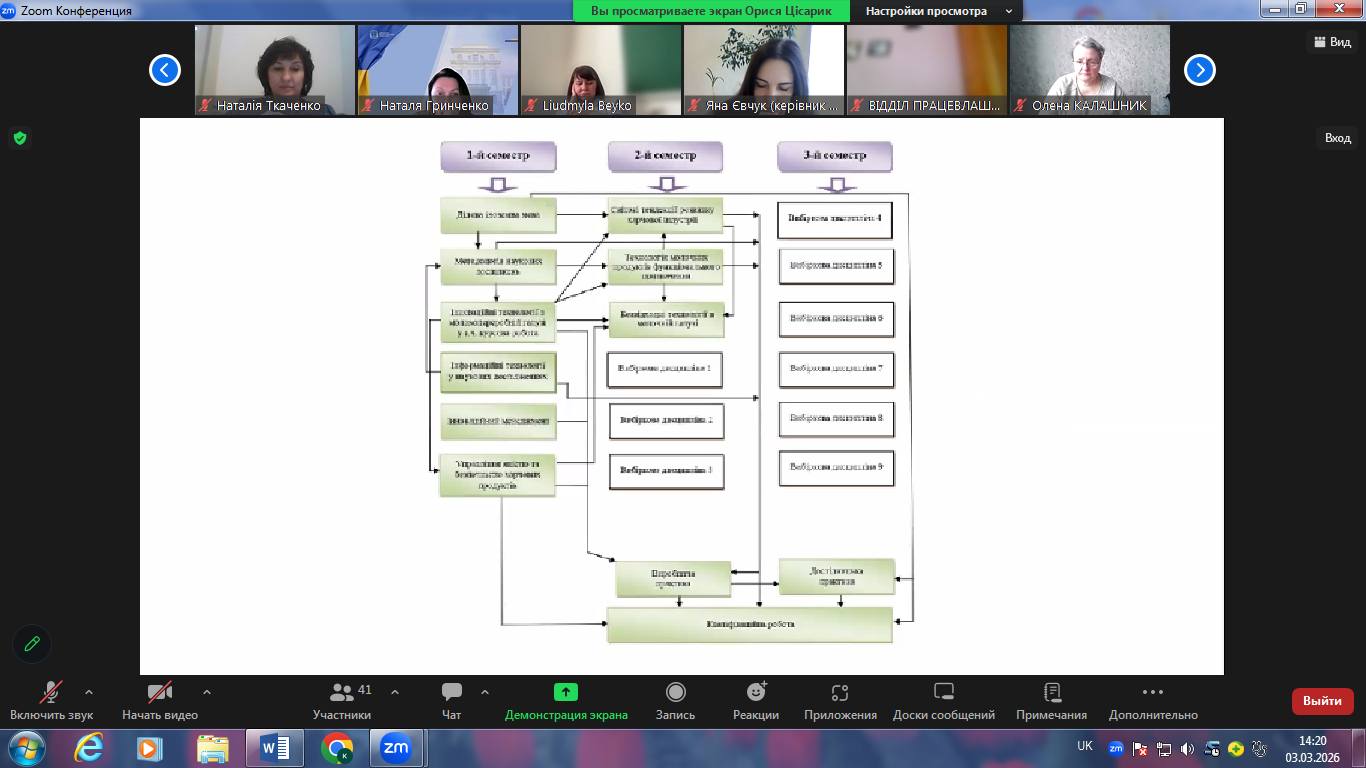Show next participants with right arrow

click(1199, 70)
